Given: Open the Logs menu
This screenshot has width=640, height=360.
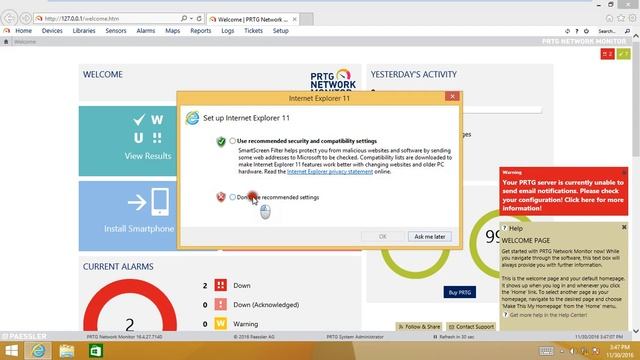Looking at the screenshot, I should (227, 31).
